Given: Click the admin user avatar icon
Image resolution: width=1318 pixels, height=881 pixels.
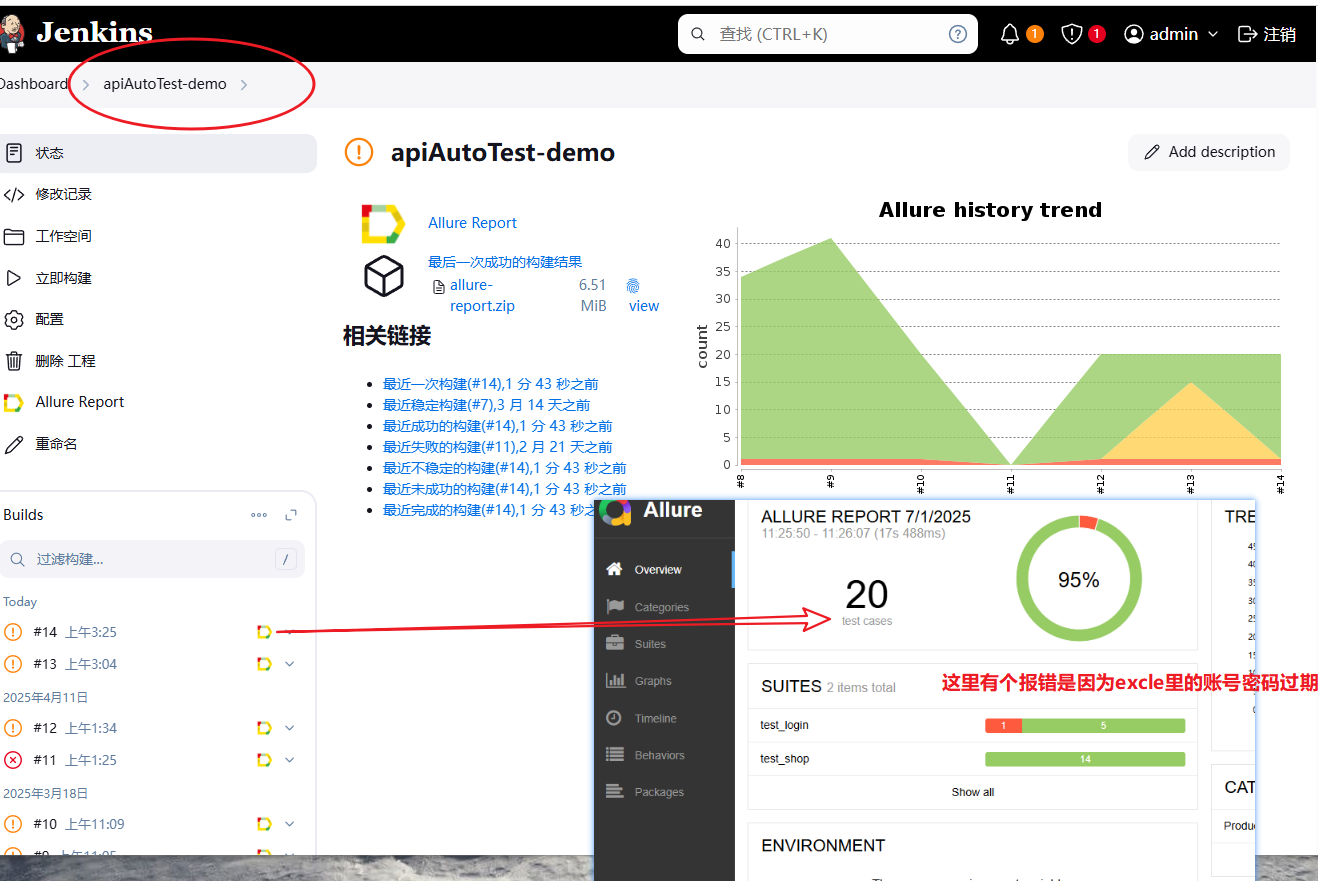Looking at the screenshot, I should [1133, 34].
